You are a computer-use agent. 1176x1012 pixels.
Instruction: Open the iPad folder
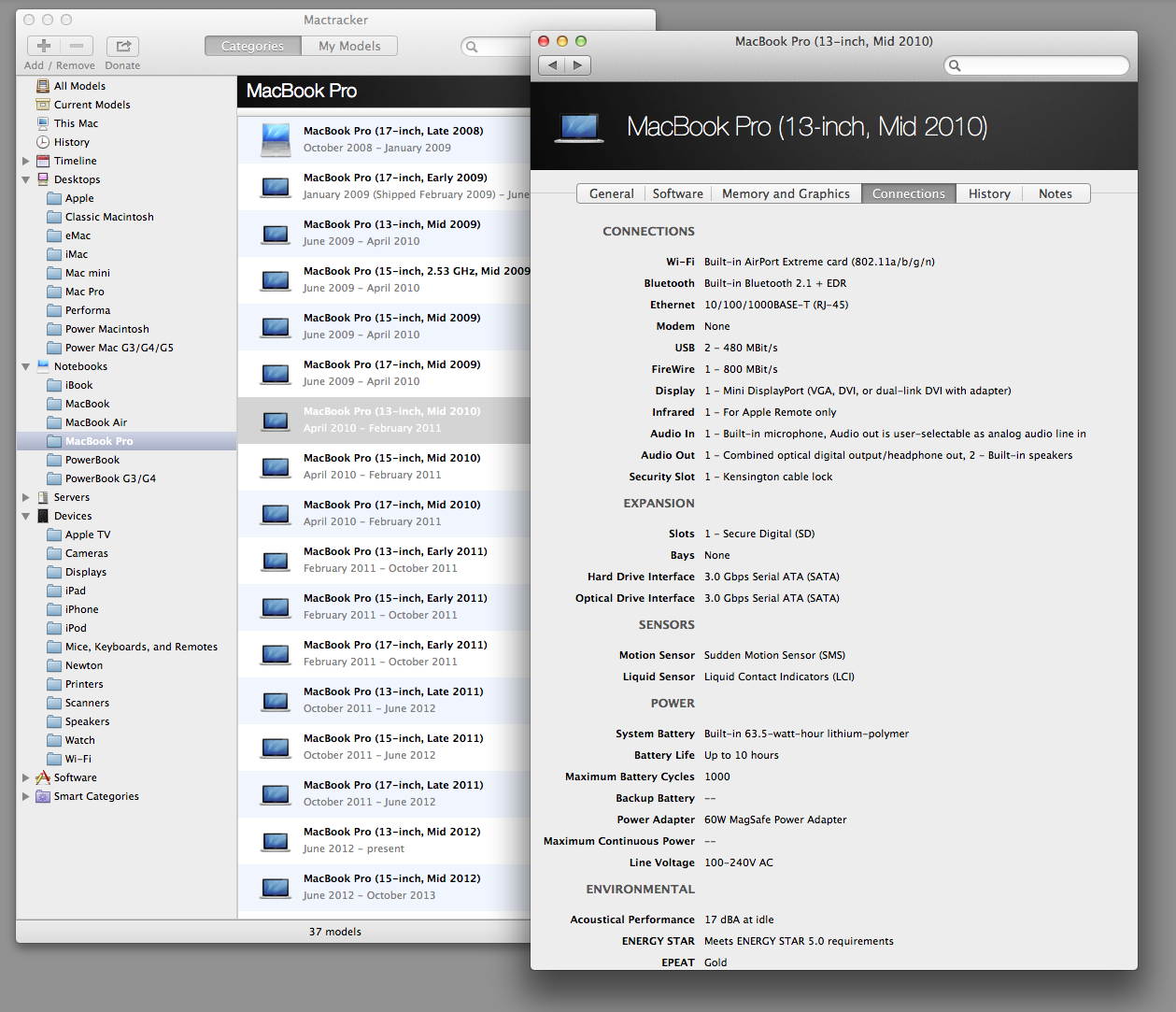point(66,591)
